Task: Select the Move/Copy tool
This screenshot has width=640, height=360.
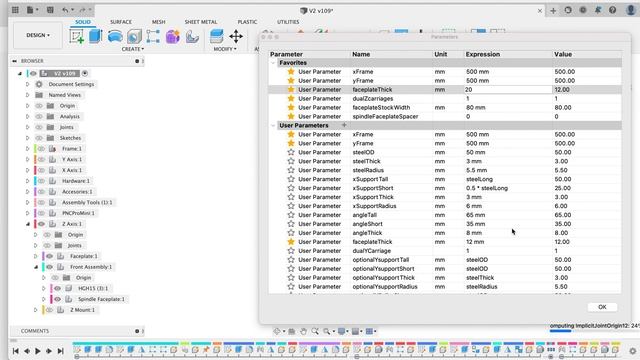Action: 236,37
